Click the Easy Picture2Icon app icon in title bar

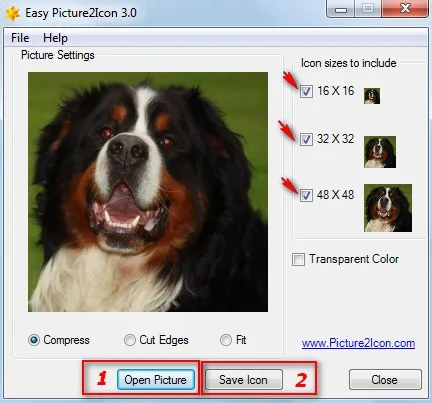pyautogui.click(x=12, y=13)
